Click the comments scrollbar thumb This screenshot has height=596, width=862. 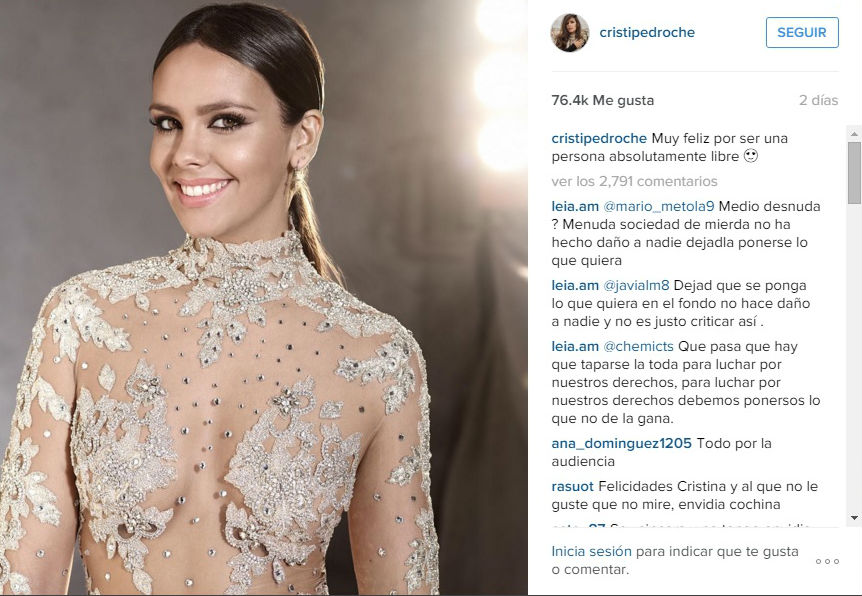click(854, 173)
